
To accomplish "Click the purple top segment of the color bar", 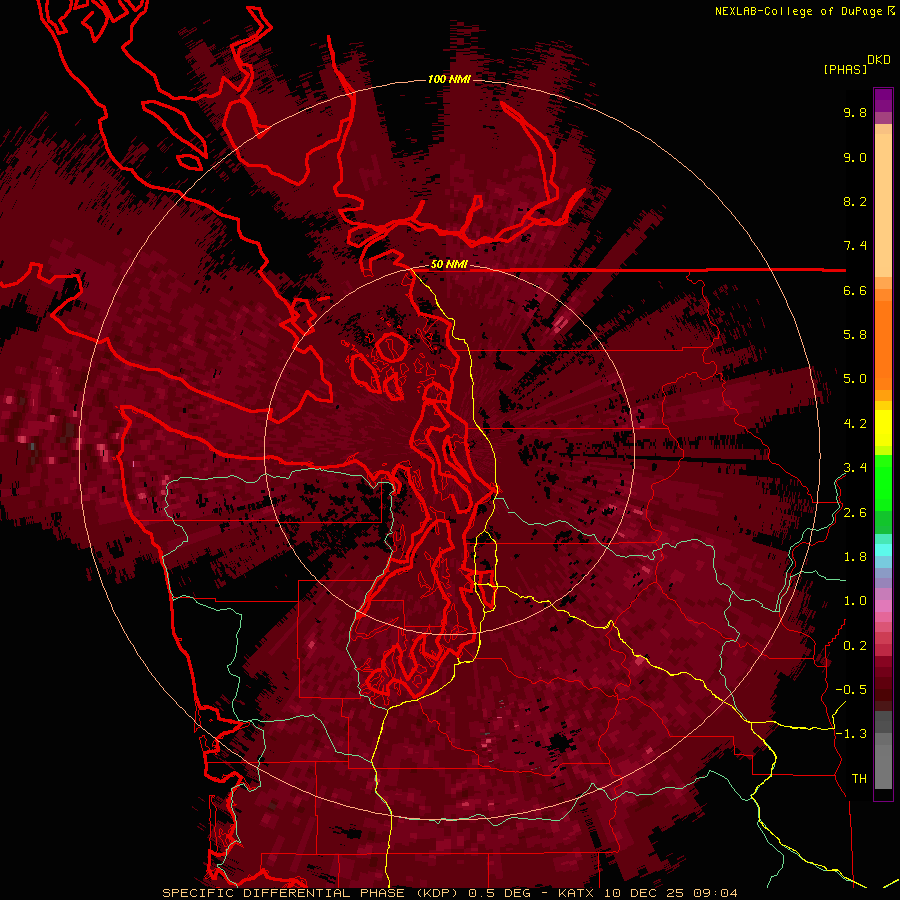I will [883, 100].
